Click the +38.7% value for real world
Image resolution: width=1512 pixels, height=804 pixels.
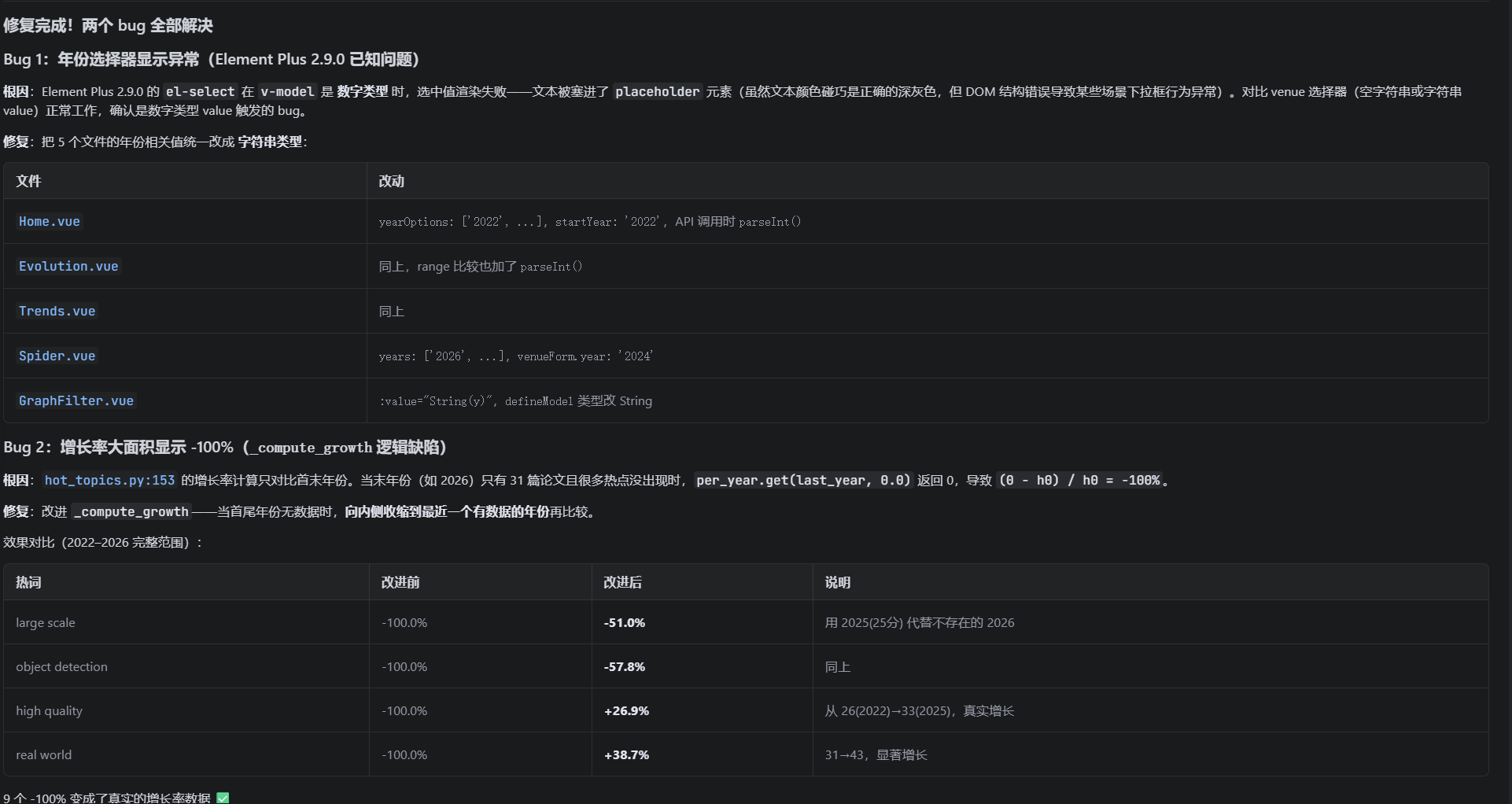coord(626,754)
